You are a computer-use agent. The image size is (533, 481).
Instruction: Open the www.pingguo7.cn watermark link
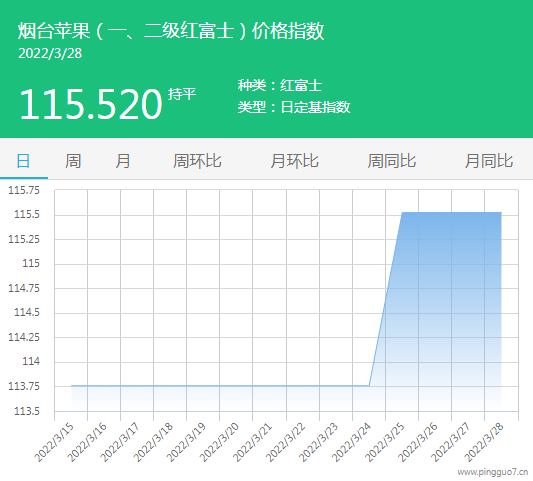click(x=493, y=472)
